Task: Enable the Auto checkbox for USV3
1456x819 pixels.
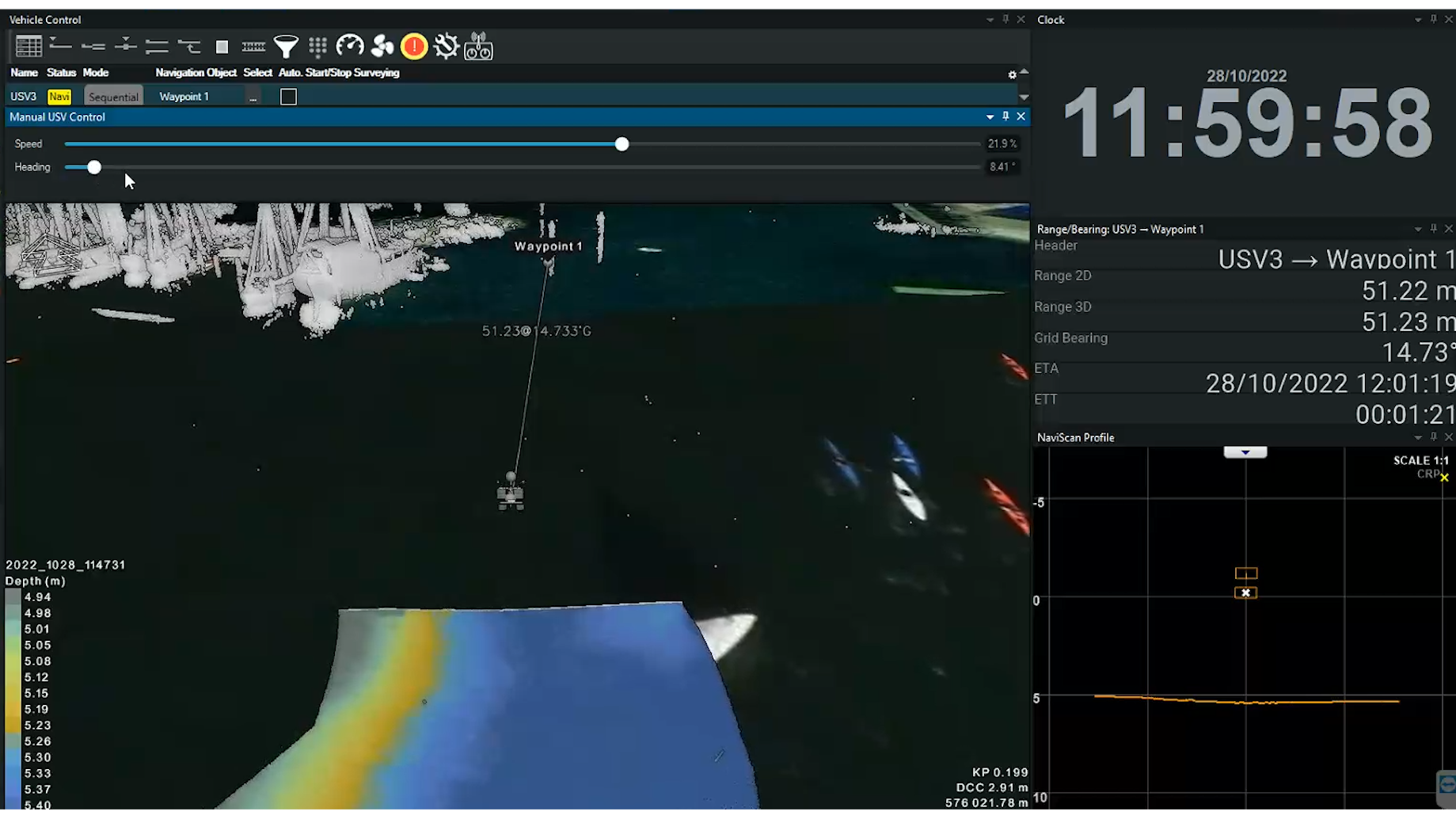Action: (288, 97)
